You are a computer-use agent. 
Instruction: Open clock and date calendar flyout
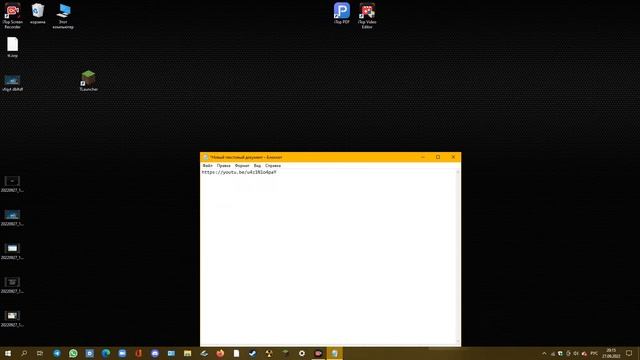pos(611,353)
